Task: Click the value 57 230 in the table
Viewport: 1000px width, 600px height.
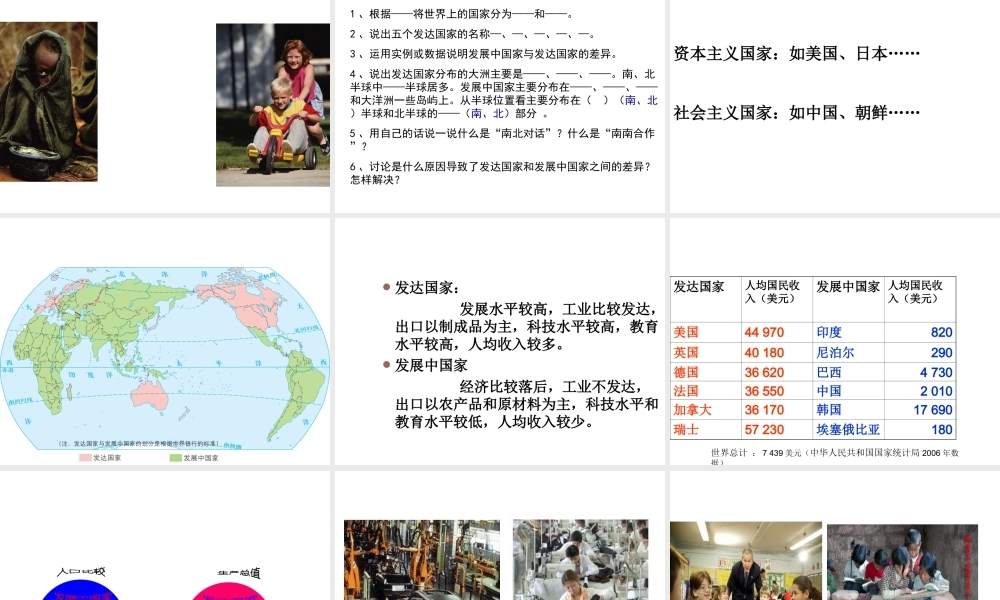Action: [x=764, y=430]
